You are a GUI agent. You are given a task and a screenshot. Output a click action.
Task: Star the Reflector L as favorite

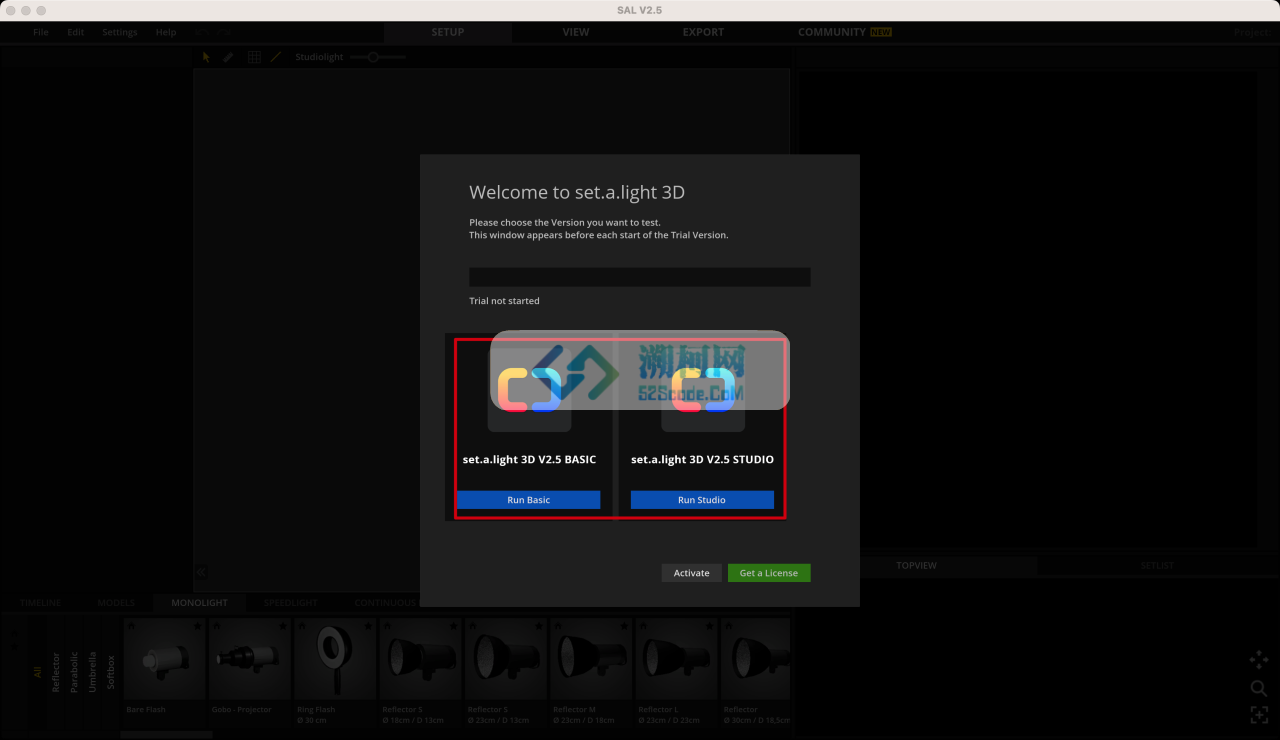pyautogui.click(x=711, y=626)
